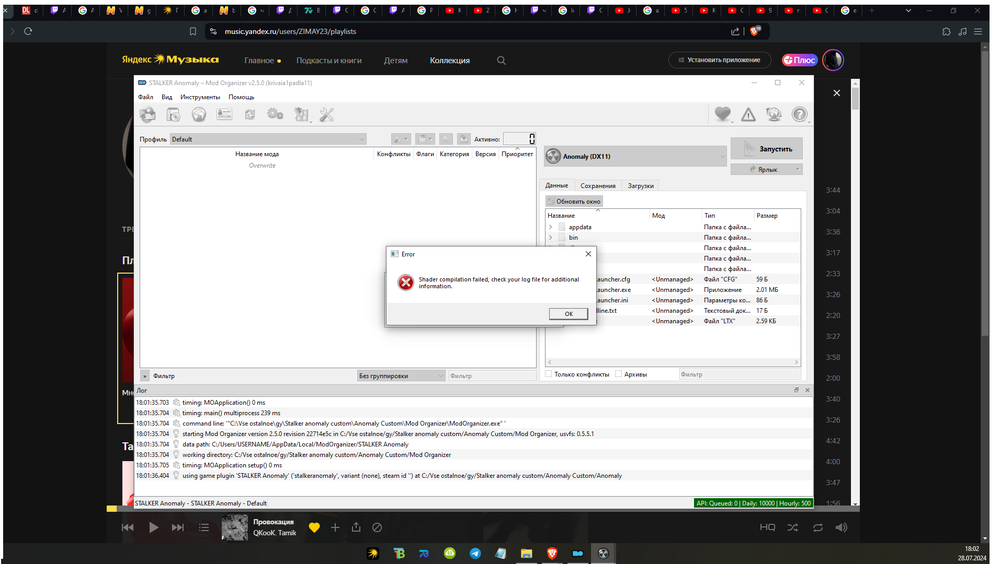
Task: Open the Anomaly (DX11) executable dropdown
Action: point(635,156)
